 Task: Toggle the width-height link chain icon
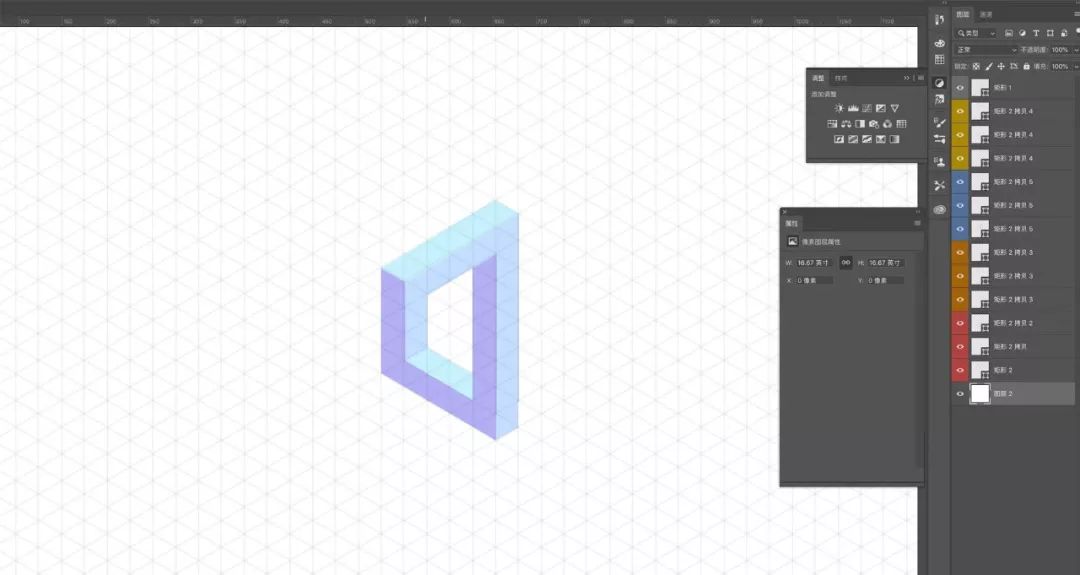845,262
